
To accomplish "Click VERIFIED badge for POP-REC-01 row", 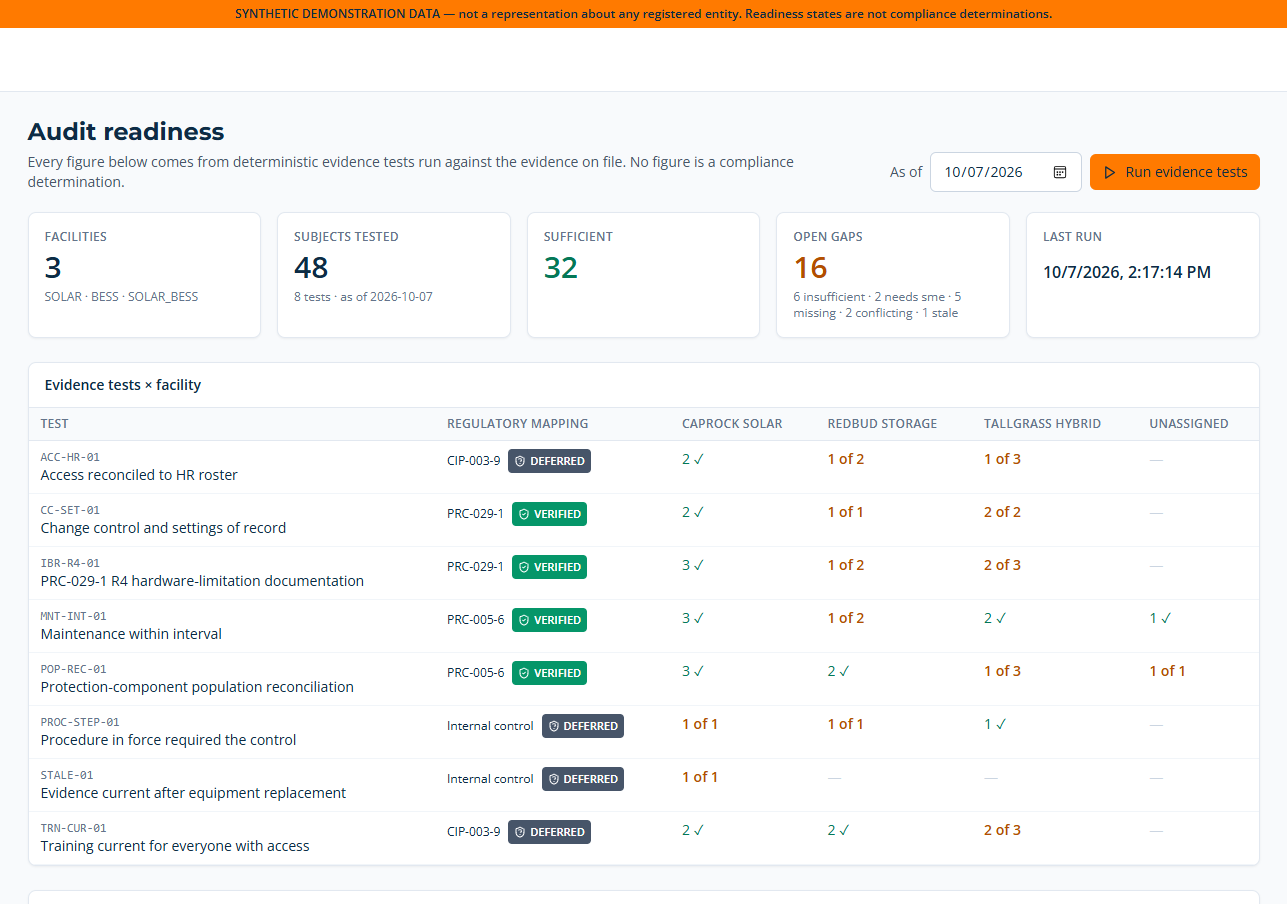I will click(x=549, y=673).
